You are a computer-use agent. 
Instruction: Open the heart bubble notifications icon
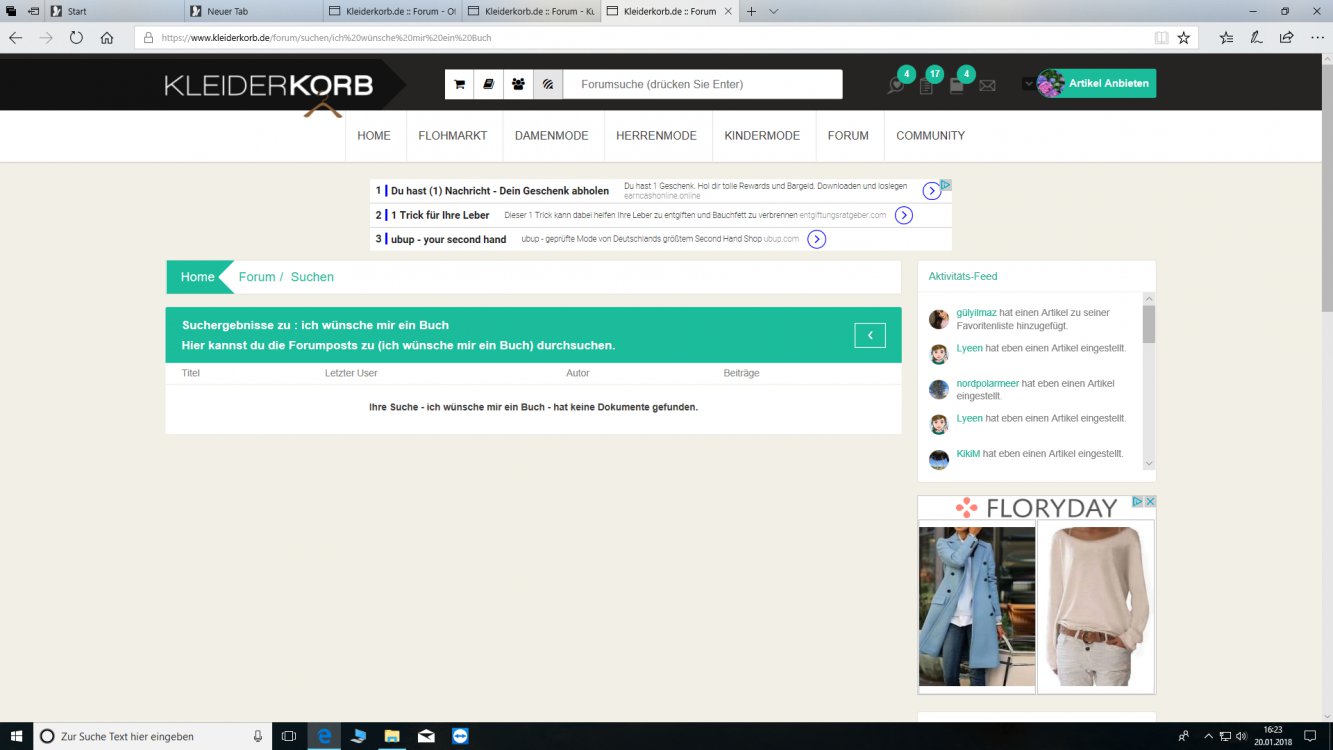897,84
